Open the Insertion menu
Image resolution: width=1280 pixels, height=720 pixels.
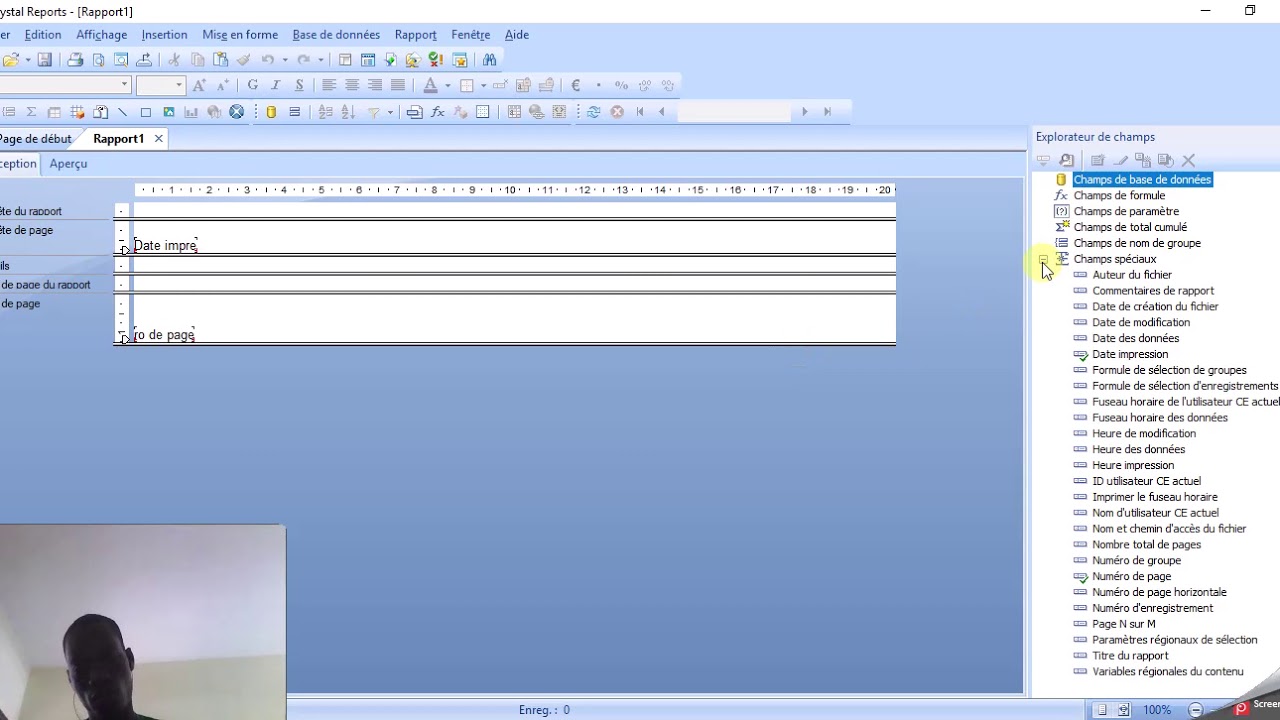coord(164,34)
